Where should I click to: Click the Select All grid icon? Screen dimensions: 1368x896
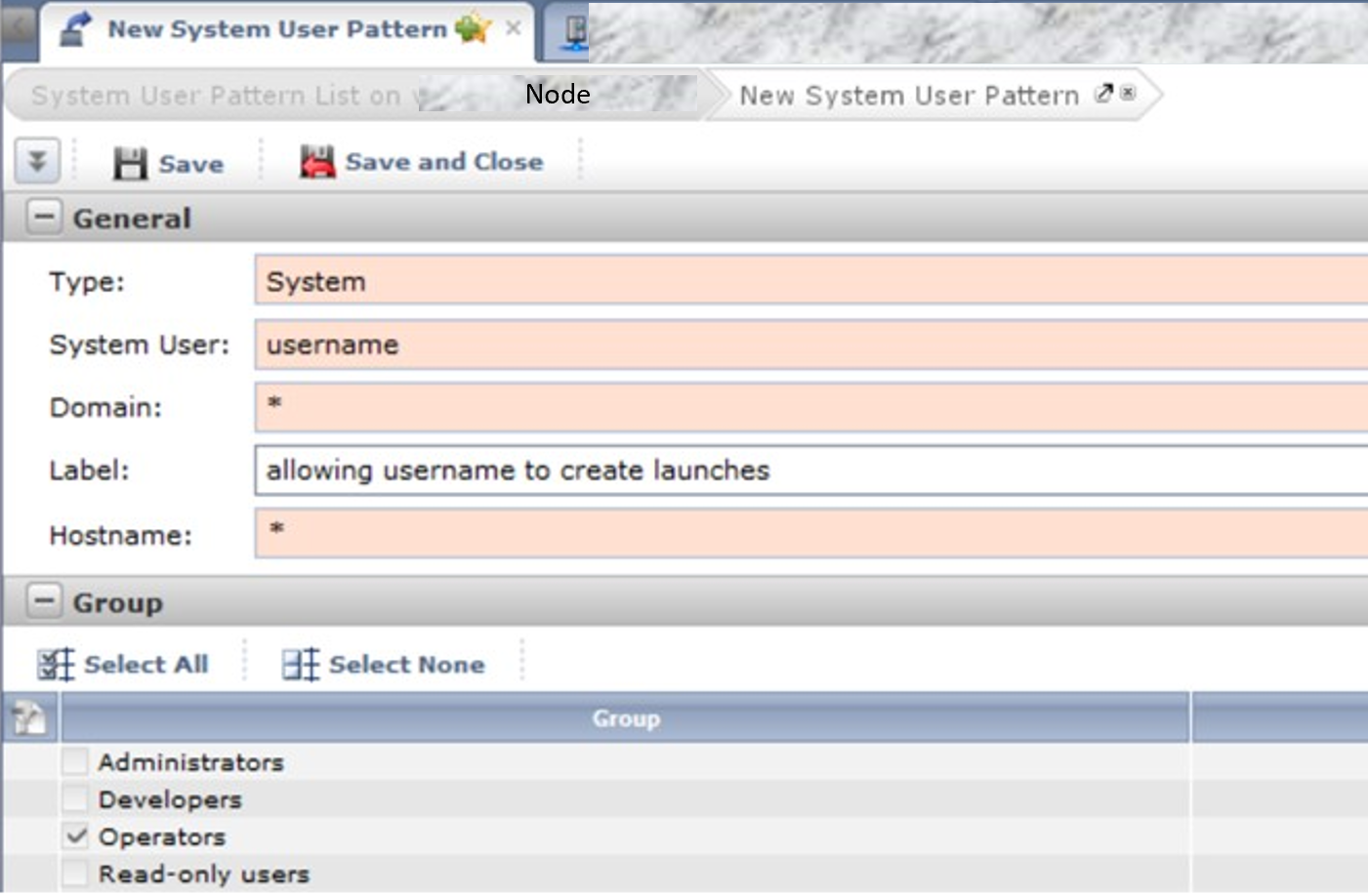(55, 665)
